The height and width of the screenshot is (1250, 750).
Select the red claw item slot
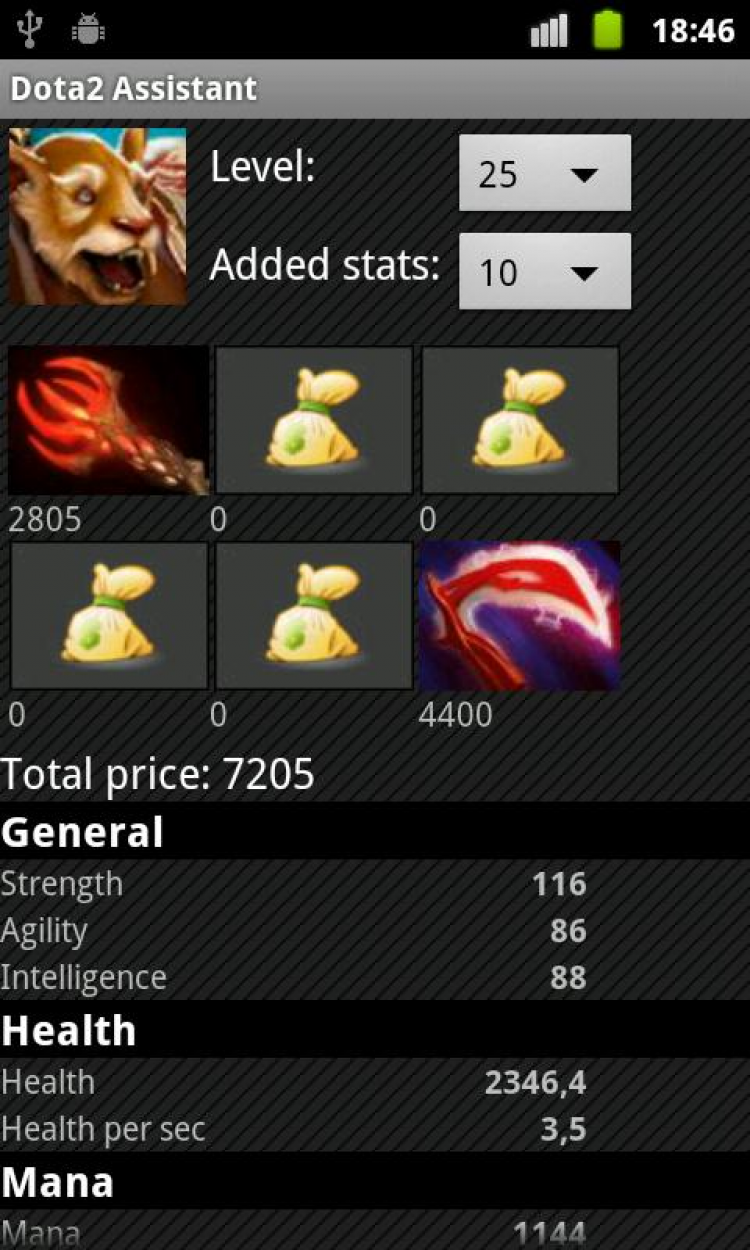(x=109, y=420)
